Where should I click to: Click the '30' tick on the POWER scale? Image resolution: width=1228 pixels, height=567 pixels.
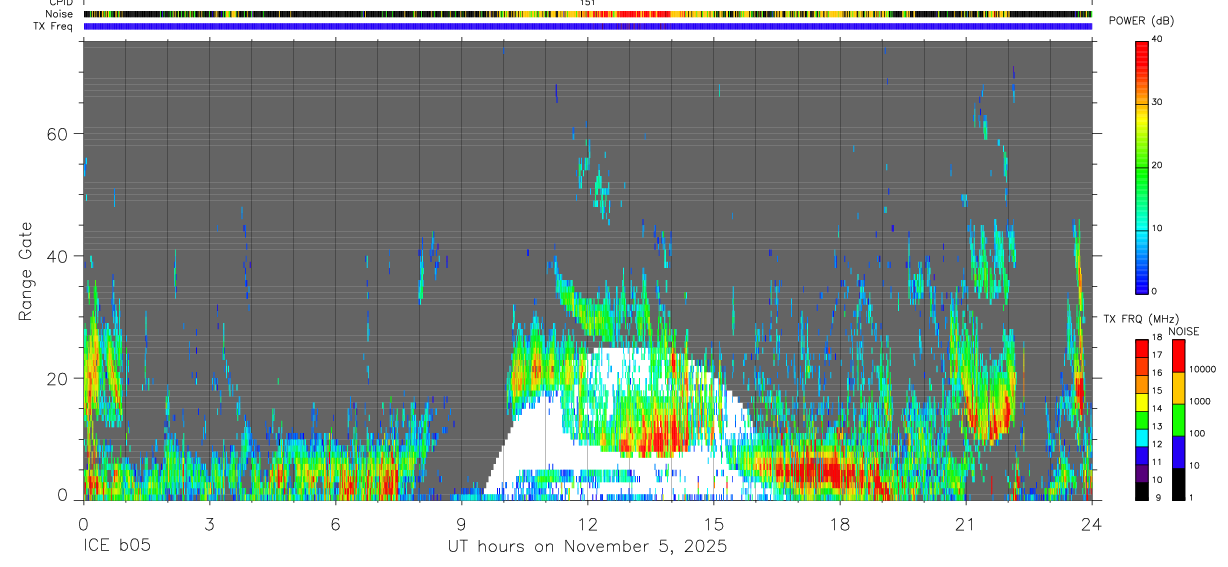[1157, 102]
